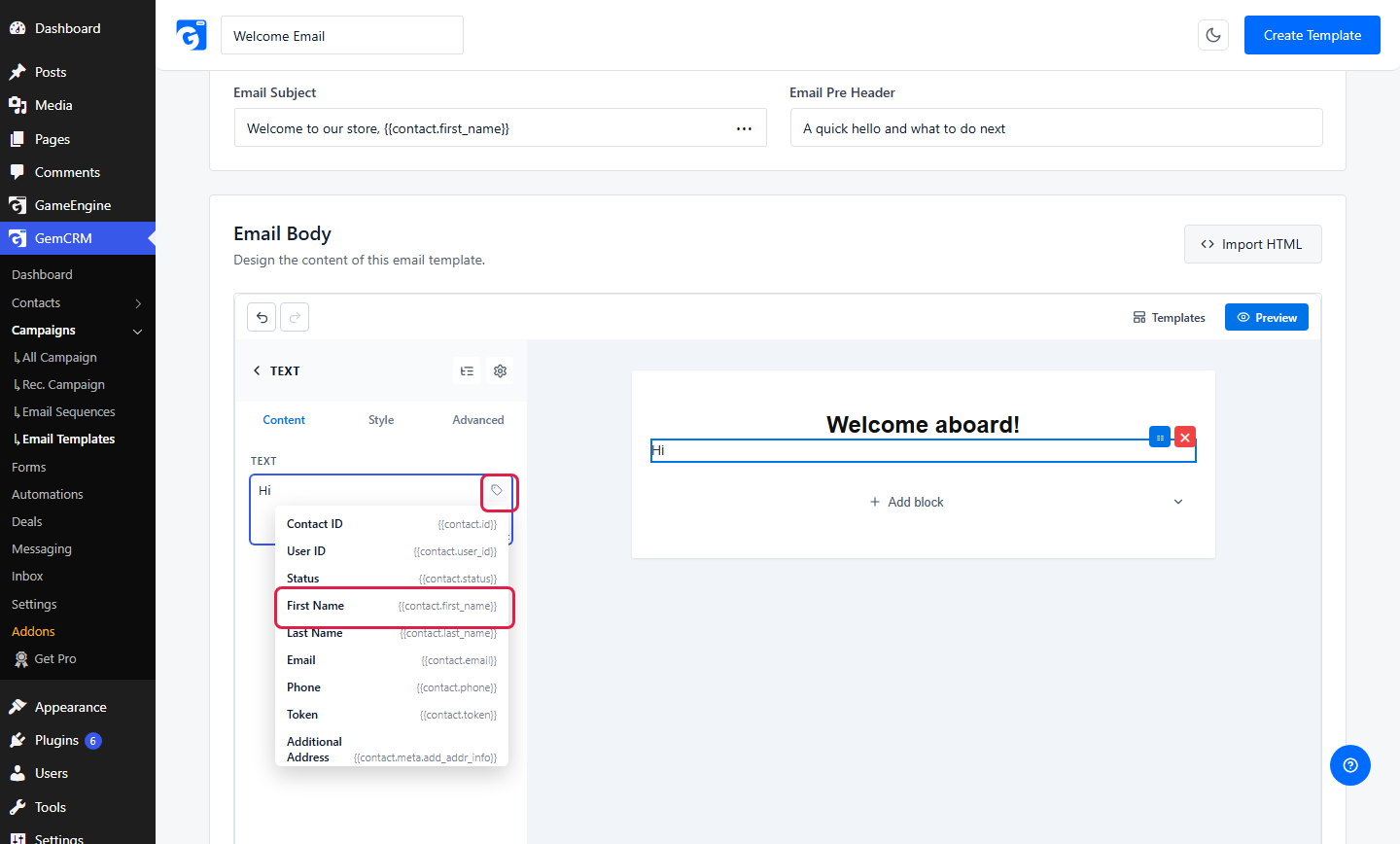The image size is (1400, 844).
Task: Click Import HTML button
Action: 1253,244
